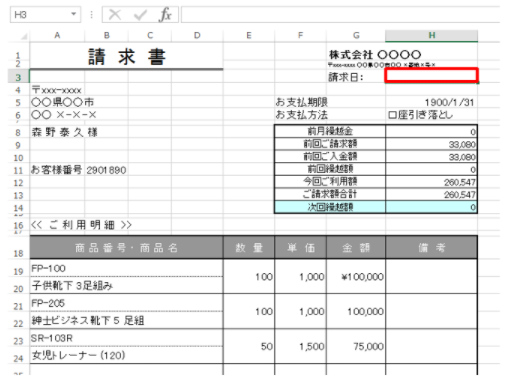This screenshot has width=517, height=380.
Task: Select the 備考 header cell
Action: click(432, 247)
